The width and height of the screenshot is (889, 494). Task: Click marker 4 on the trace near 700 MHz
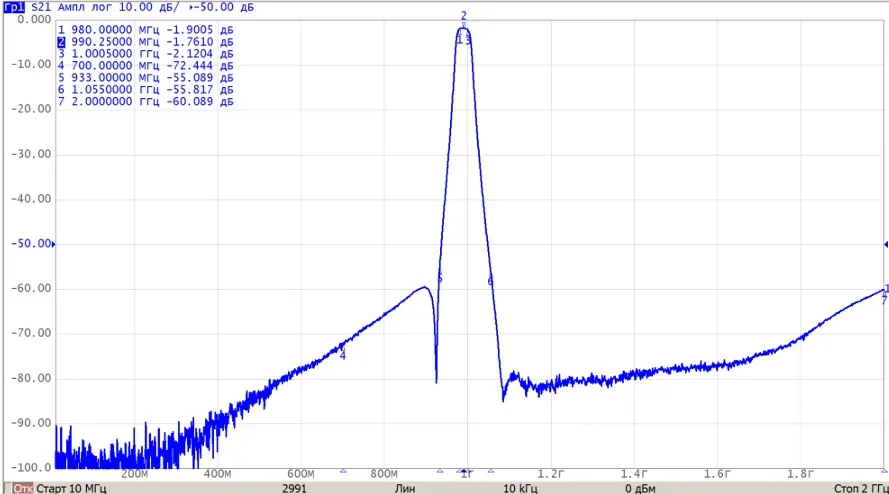pyautogui.click(x=342, y=355)
